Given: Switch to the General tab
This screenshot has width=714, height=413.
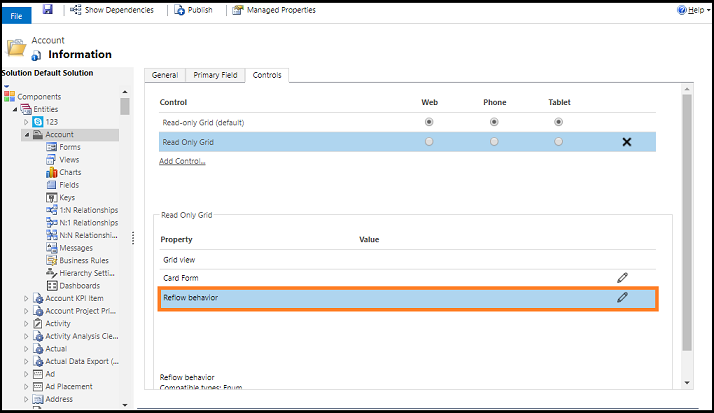Looking at the screenshot, I should click(165, 75).
